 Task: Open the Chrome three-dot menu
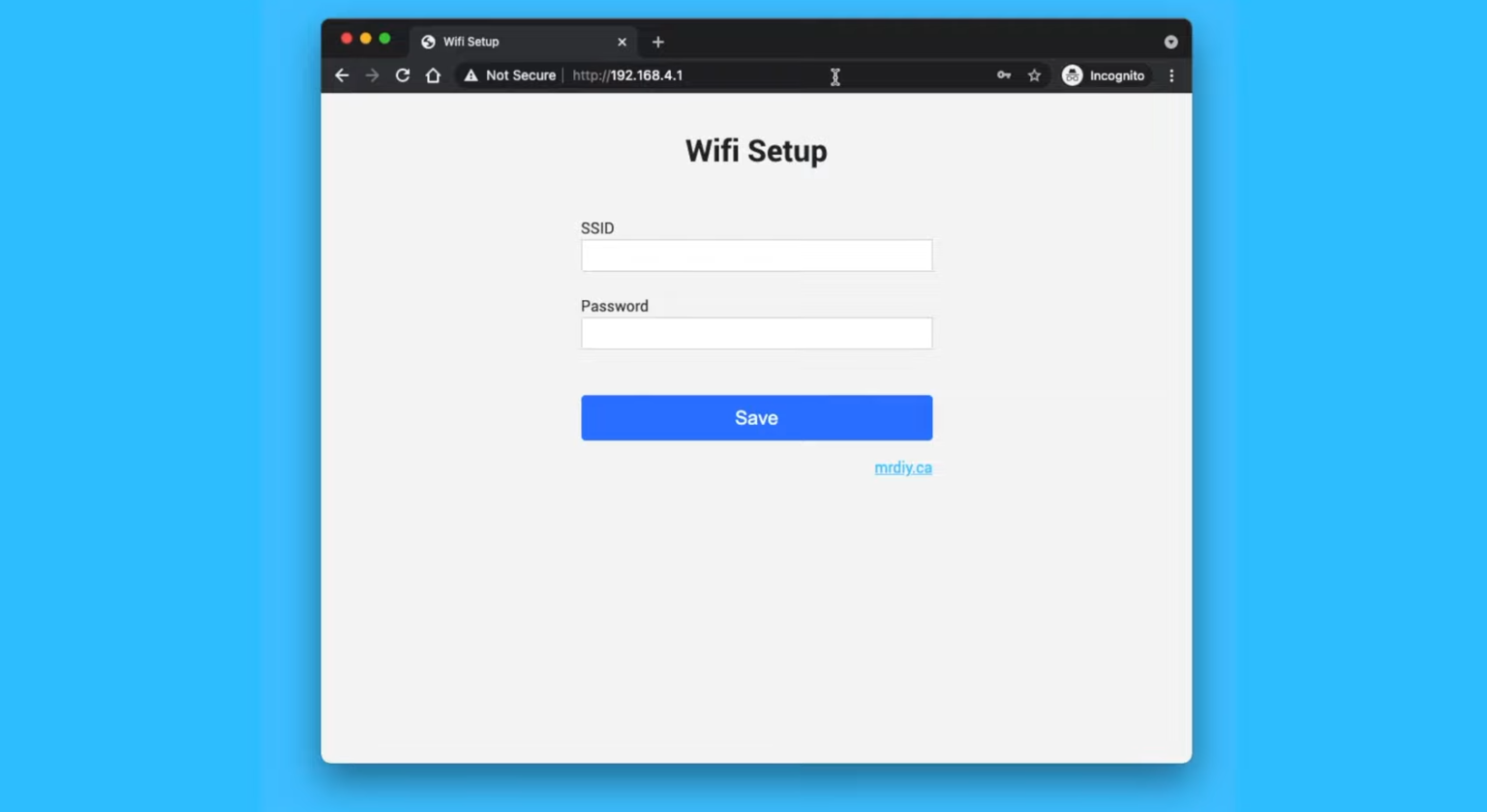pos(1171,75)
